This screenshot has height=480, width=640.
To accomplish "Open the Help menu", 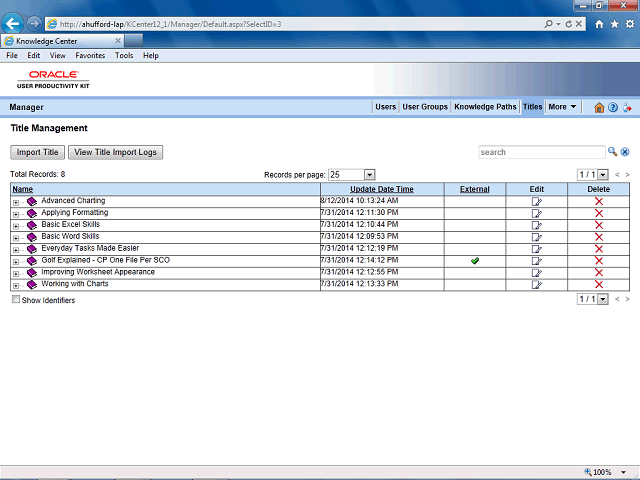I will point(150,56).
